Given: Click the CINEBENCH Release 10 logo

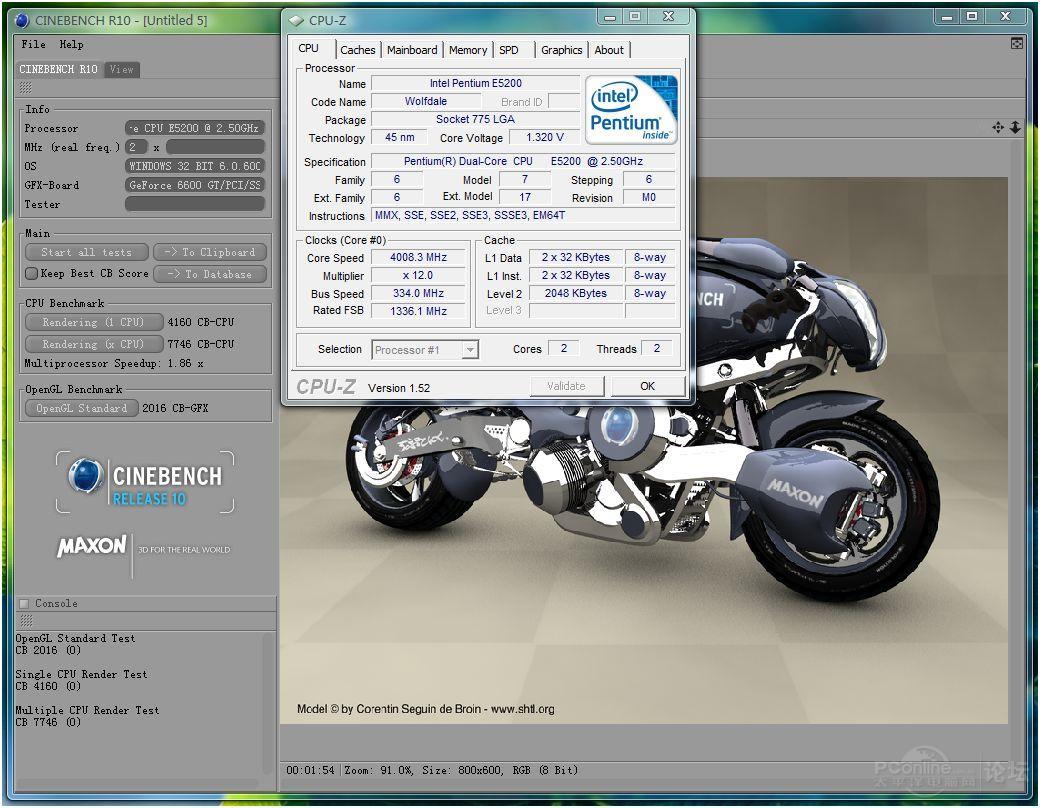Looking at the screenshot, I should click(x=145, y=482).
